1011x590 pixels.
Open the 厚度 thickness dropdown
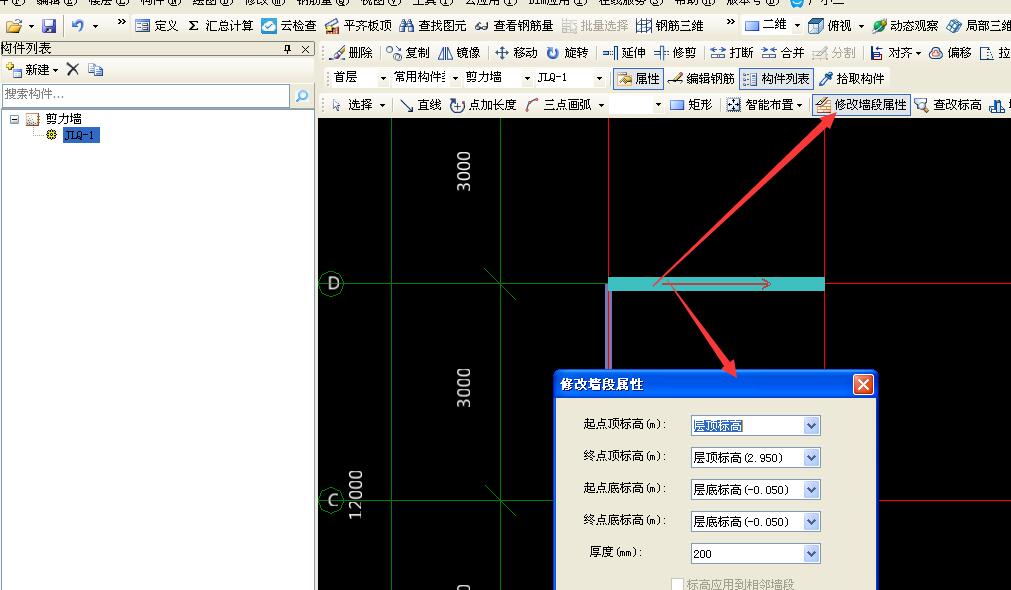[811, 553]
